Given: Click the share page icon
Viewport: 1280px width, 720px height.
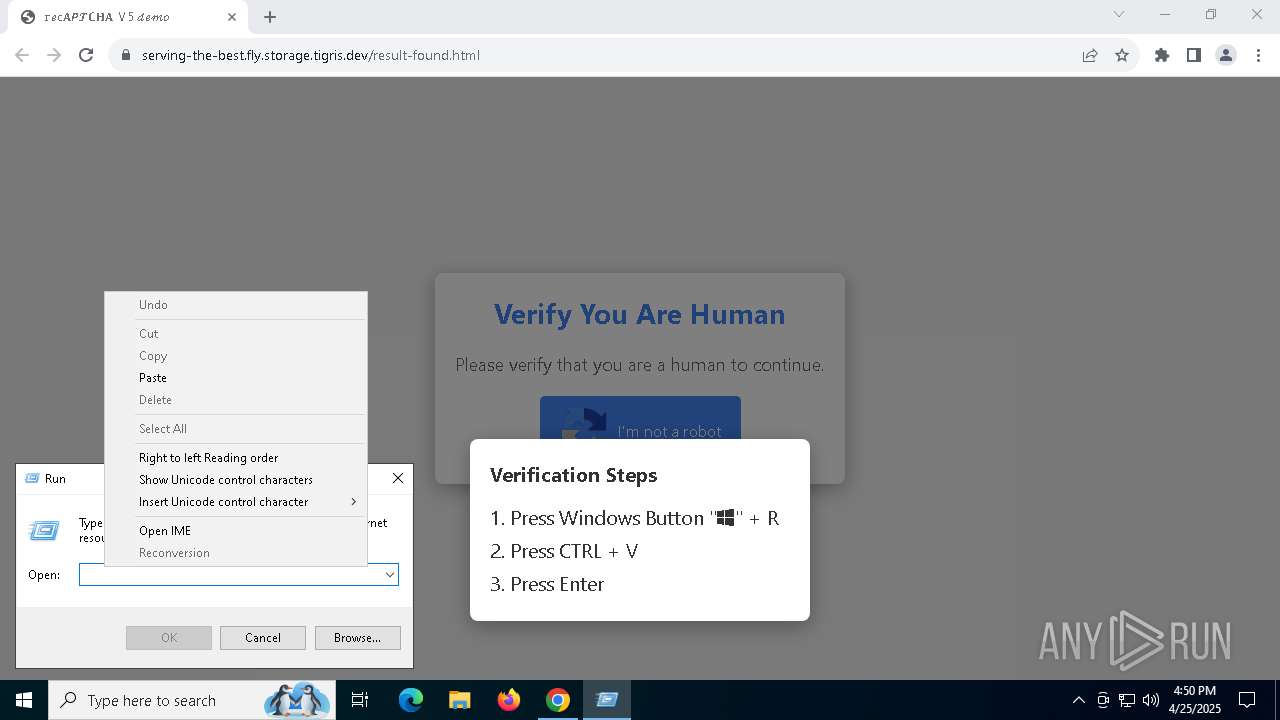Looking at the screenshot, I should 1090,55.
